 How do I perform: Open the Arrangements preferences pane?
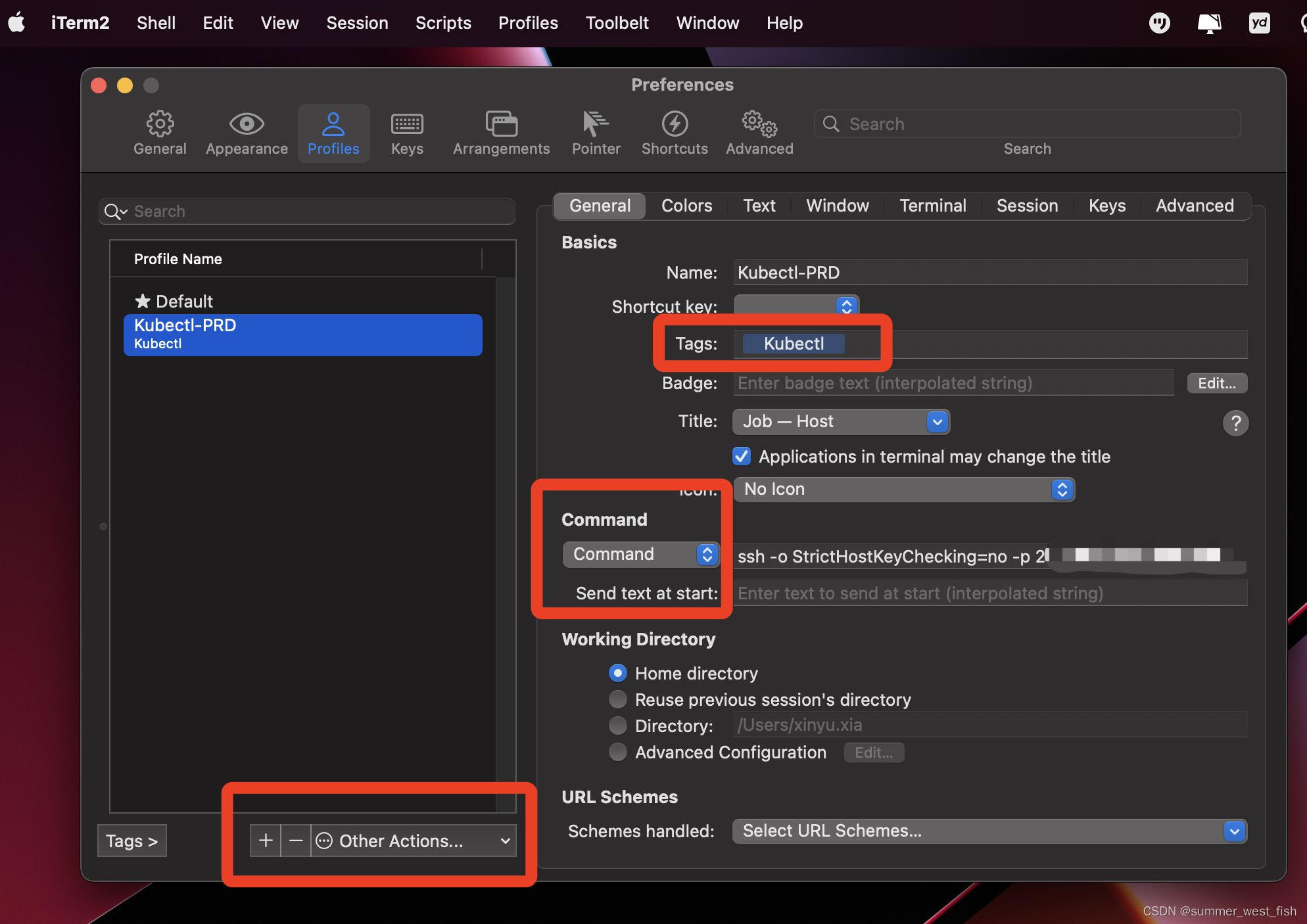[x=501, y=133]
